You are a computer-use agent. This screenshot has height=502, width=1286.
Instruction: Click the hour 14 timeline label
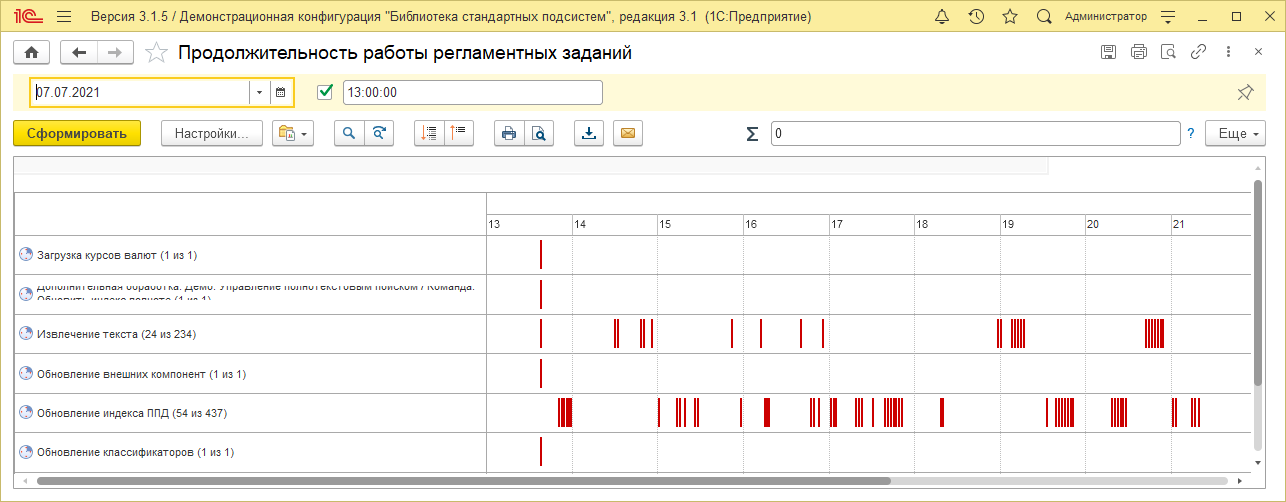(x=580, y=225)
